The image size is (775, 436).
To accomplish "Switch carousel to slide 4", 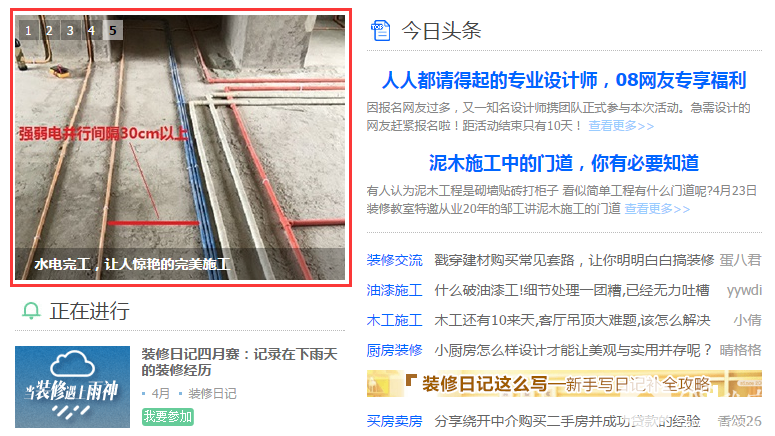I will point(92,31).
